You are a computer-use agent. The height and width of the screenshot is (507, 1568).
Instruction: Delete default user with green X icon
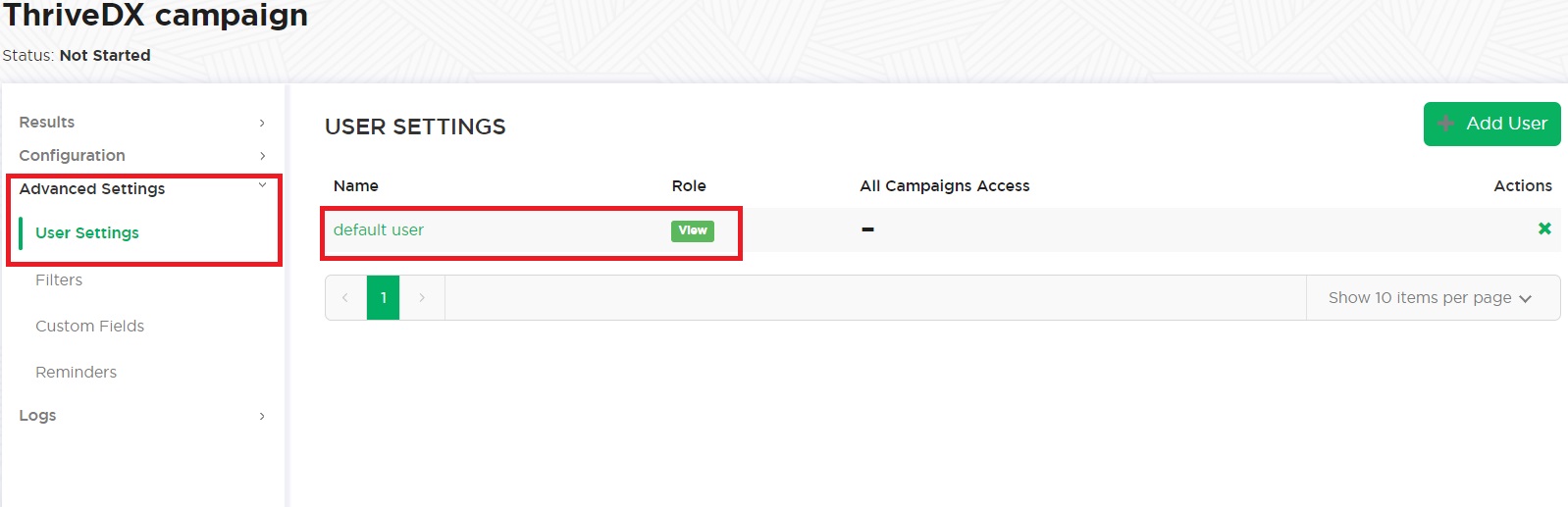[1544, 228]
